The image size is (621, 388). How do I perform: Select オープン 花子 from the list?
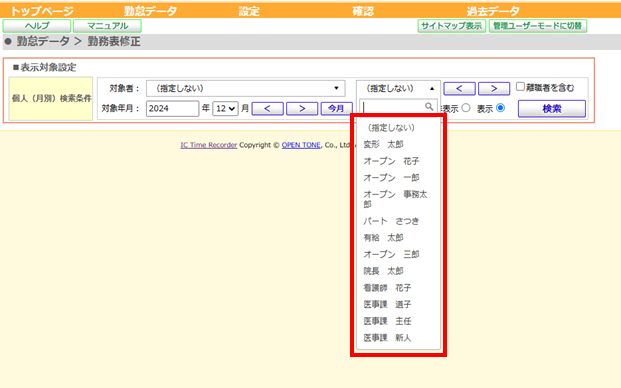pyautogui.click(x=398, y=161)
